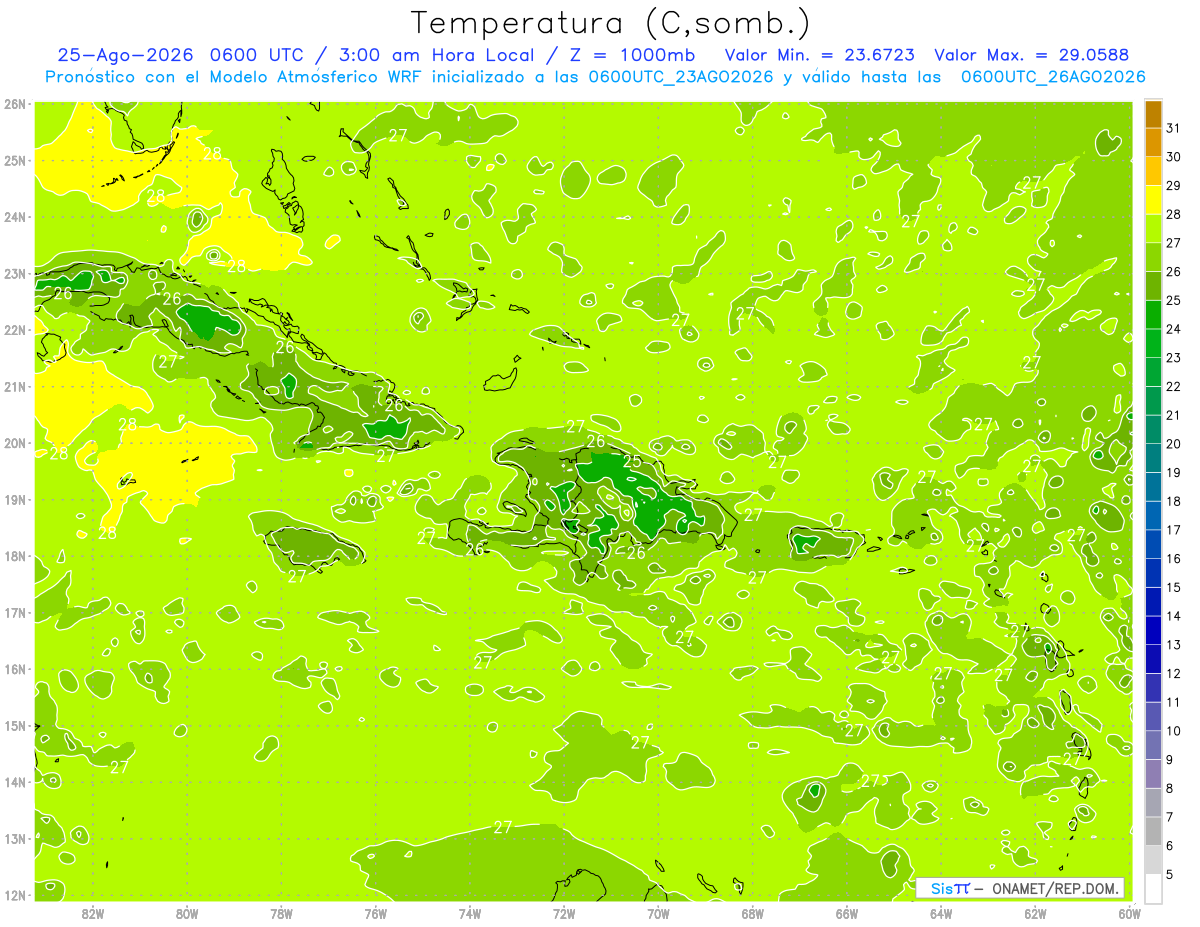Click the title "Temperatura (C,somb.)"
The height and width of the screenshot is (927, 1200).
click(611, 23)
